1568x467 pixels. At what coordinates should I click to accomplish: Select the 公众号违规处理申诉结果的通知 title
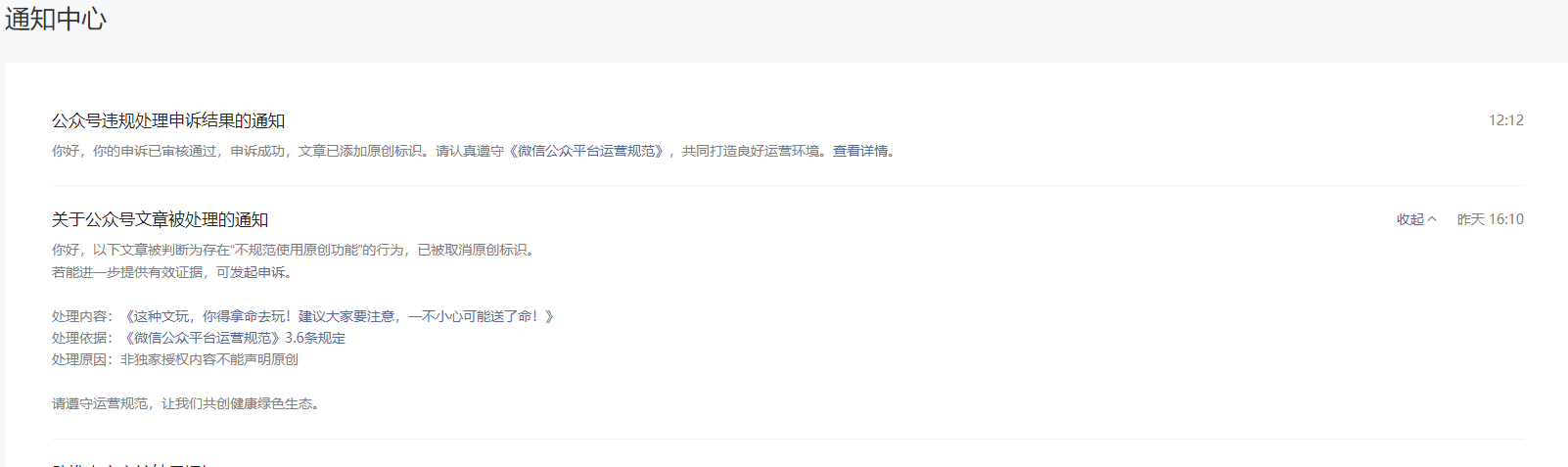168,120
